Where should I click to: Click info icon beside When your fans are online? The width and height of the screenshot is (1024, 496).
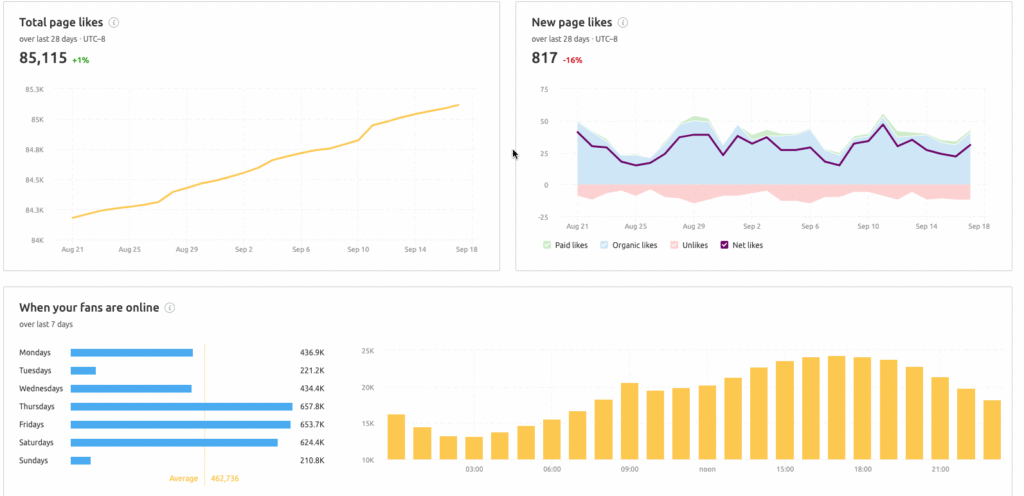[x=170, y=308]
